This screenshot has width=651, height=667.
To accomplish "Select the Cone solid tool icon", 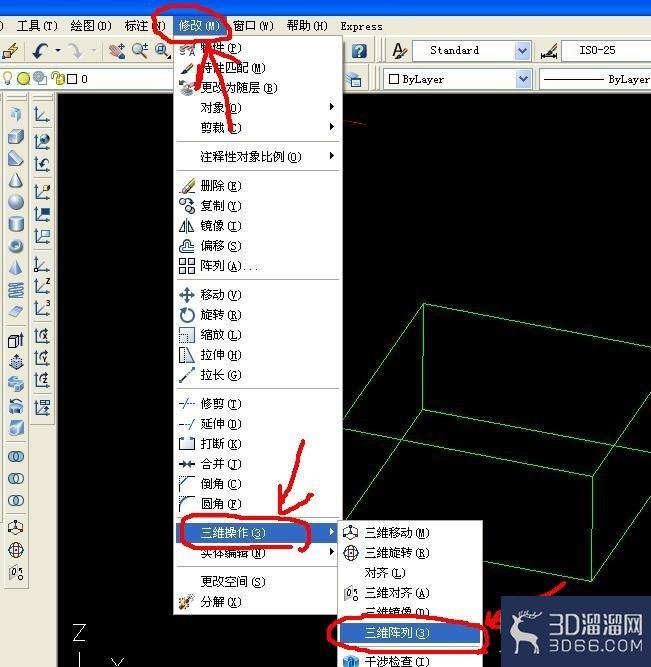I will pos(16,180).
